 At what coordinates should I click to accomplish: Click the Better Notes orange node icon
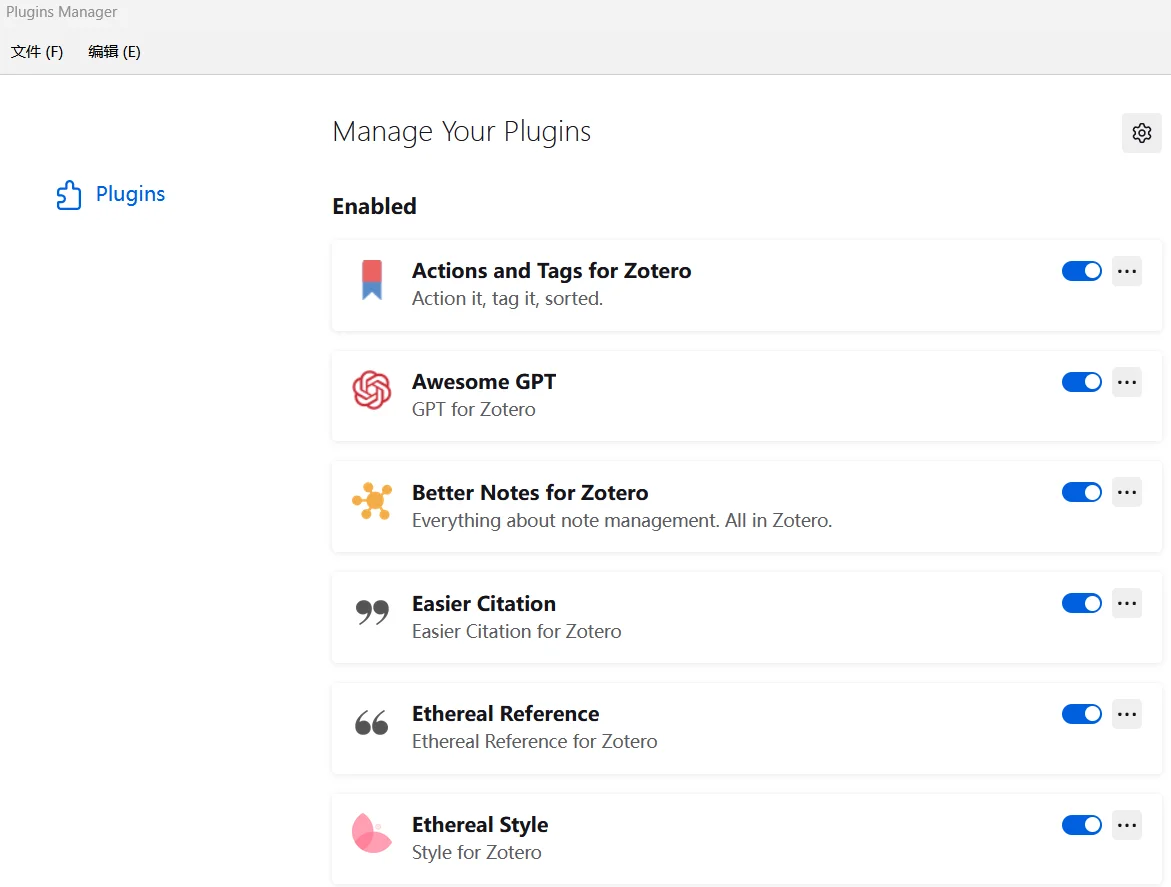pos(372,501)
